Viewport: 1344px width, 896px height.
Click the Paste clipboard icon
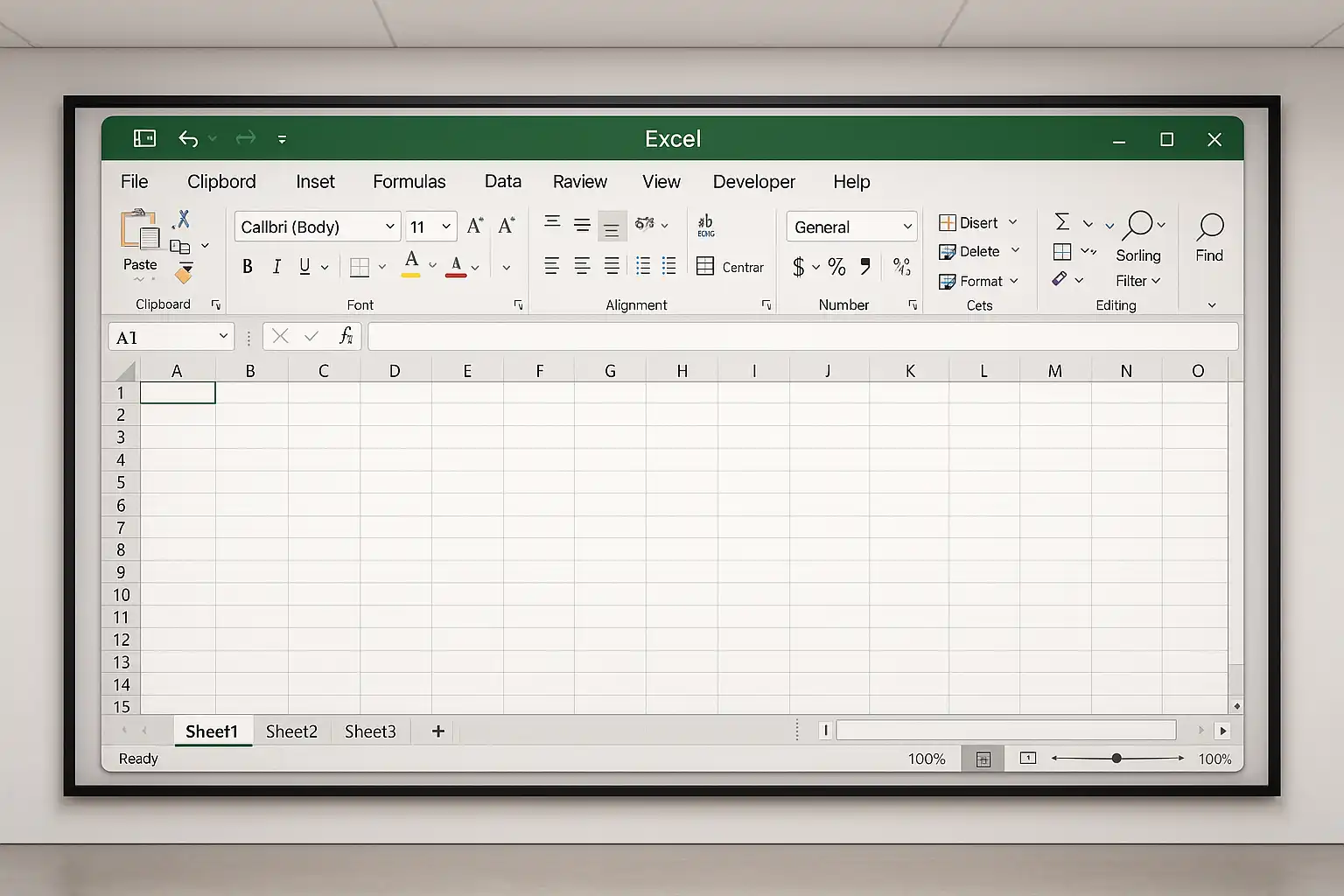click(x=140, y=231)
